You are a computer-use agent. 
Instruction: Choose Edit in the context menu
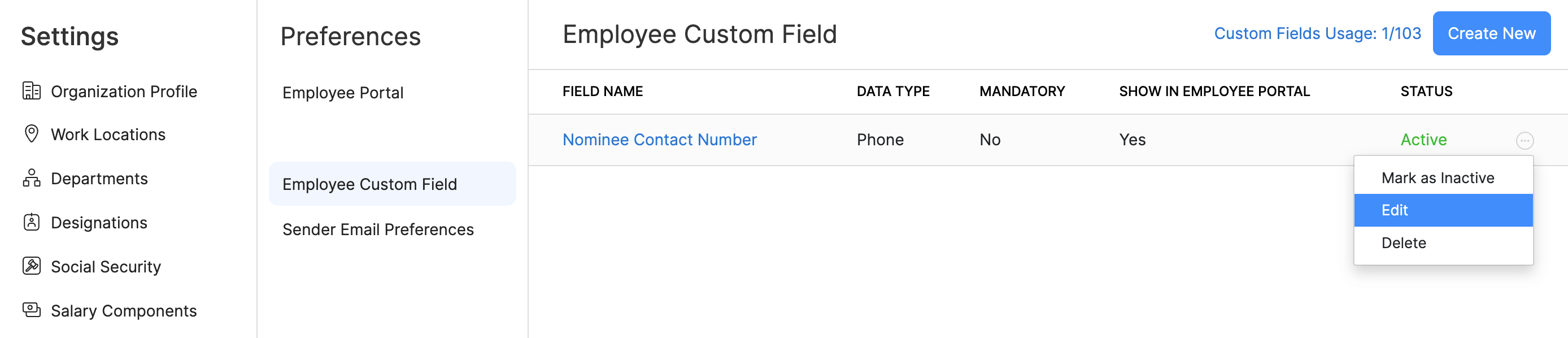[1395, 210]
